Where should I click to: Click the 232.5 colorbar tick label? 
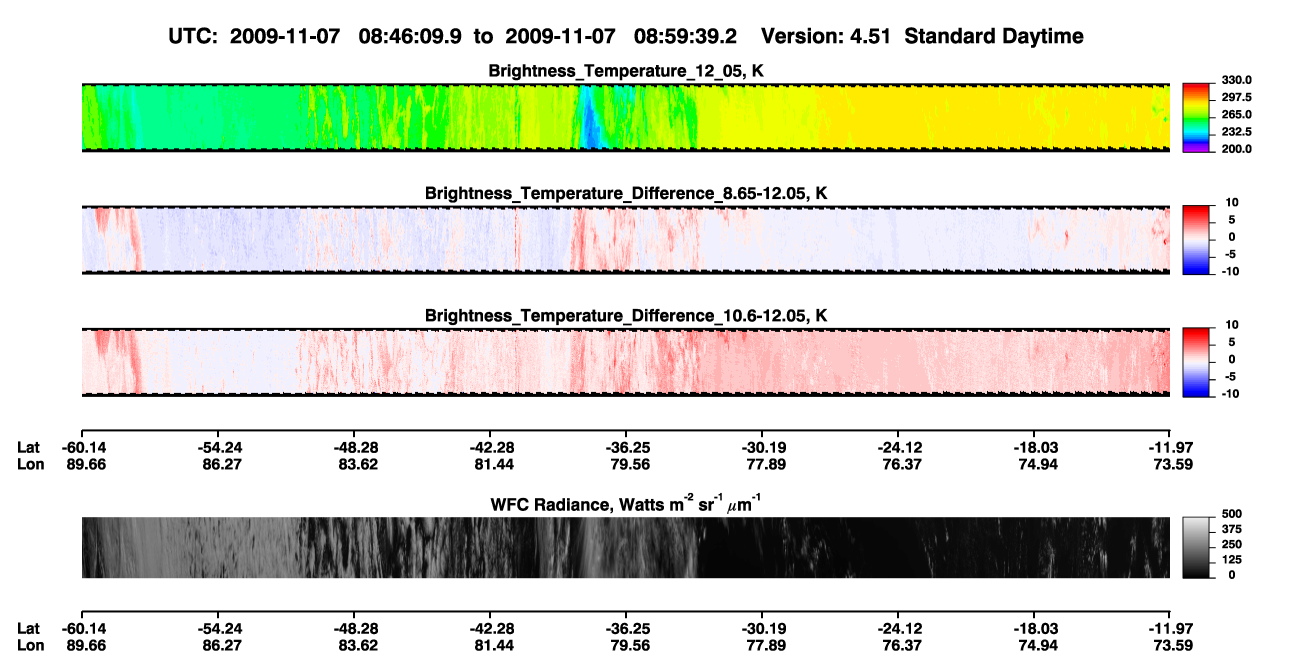click(x=1237, y=131)
